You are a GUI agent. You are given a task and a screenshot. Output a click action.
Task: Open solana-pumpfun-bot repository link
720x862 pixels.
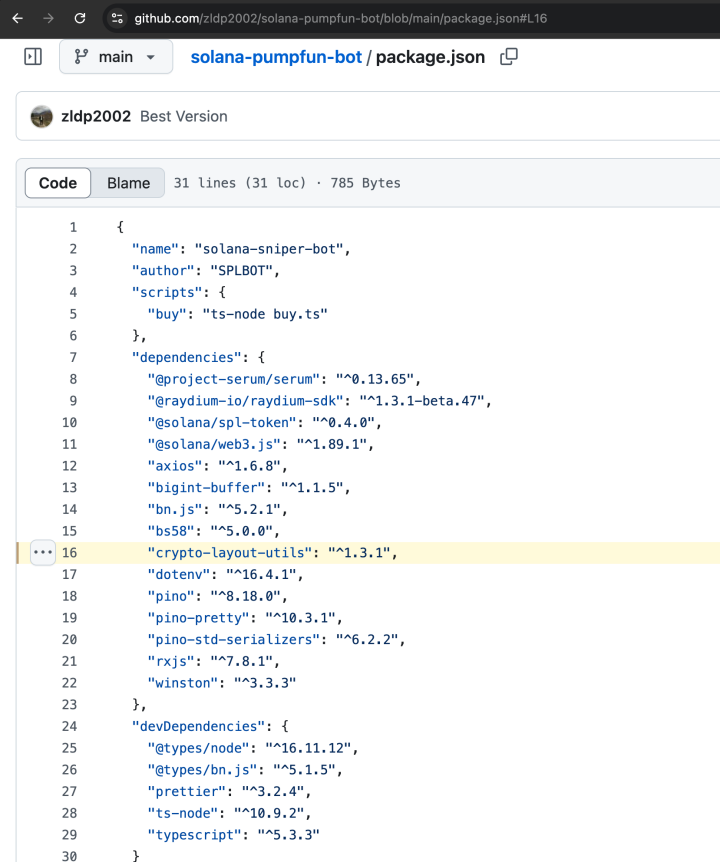[276, 57]
